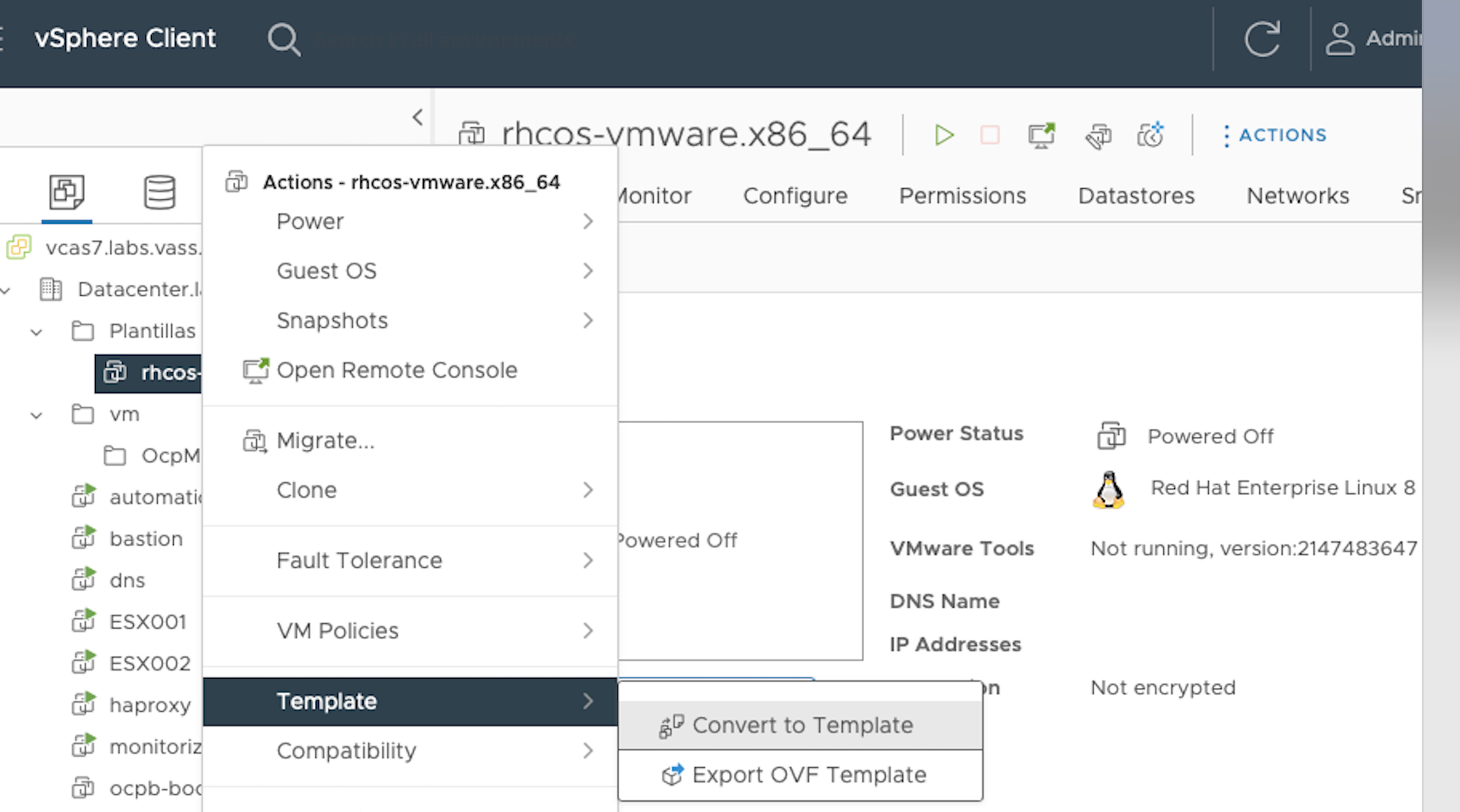Open the Networks tab
Image resolution: width=1460 pixels, height=812 pixels.
(1297, 196)
